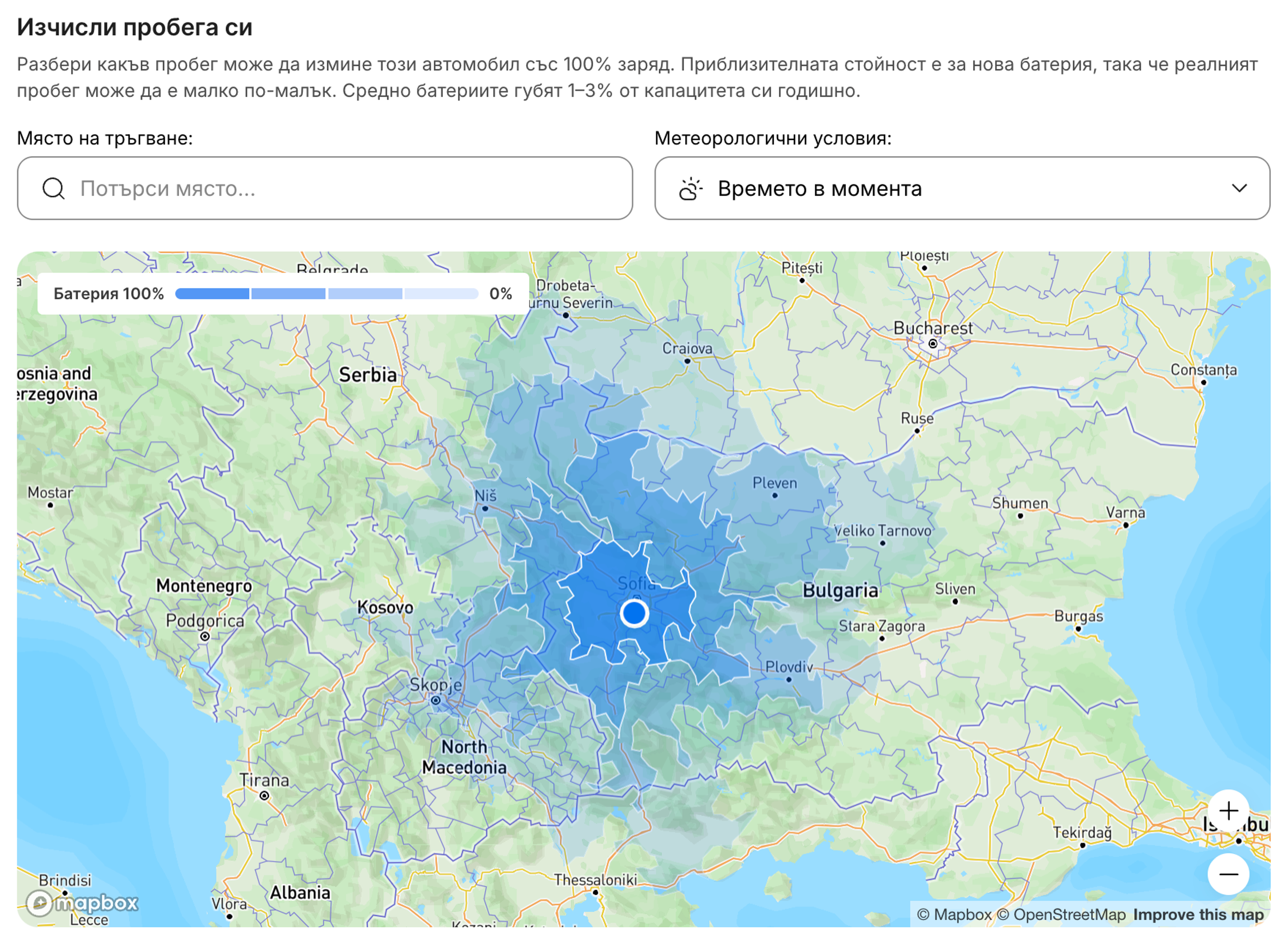Screen dimensions: 1288x941
Task: Click the 'Ruse' city label
Action: click(x=917, y=419)
